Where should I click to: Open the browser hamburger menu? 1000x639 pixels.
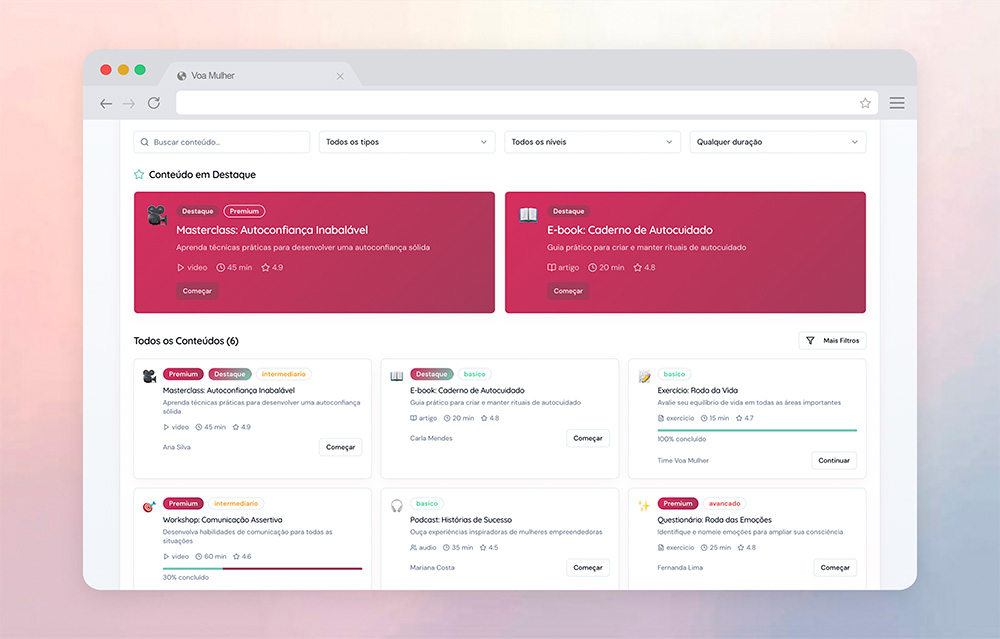point(897,103)
